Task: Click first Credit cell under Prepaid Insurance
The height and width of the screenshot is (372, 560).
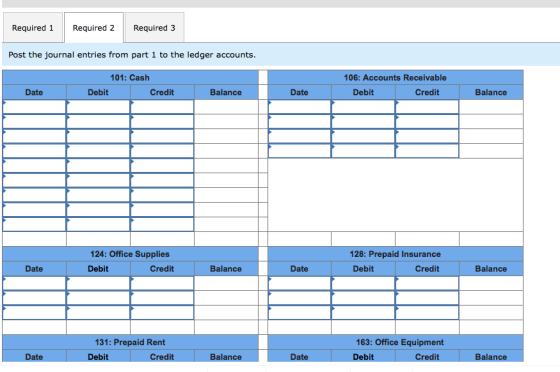Action: tap(427, 283)
